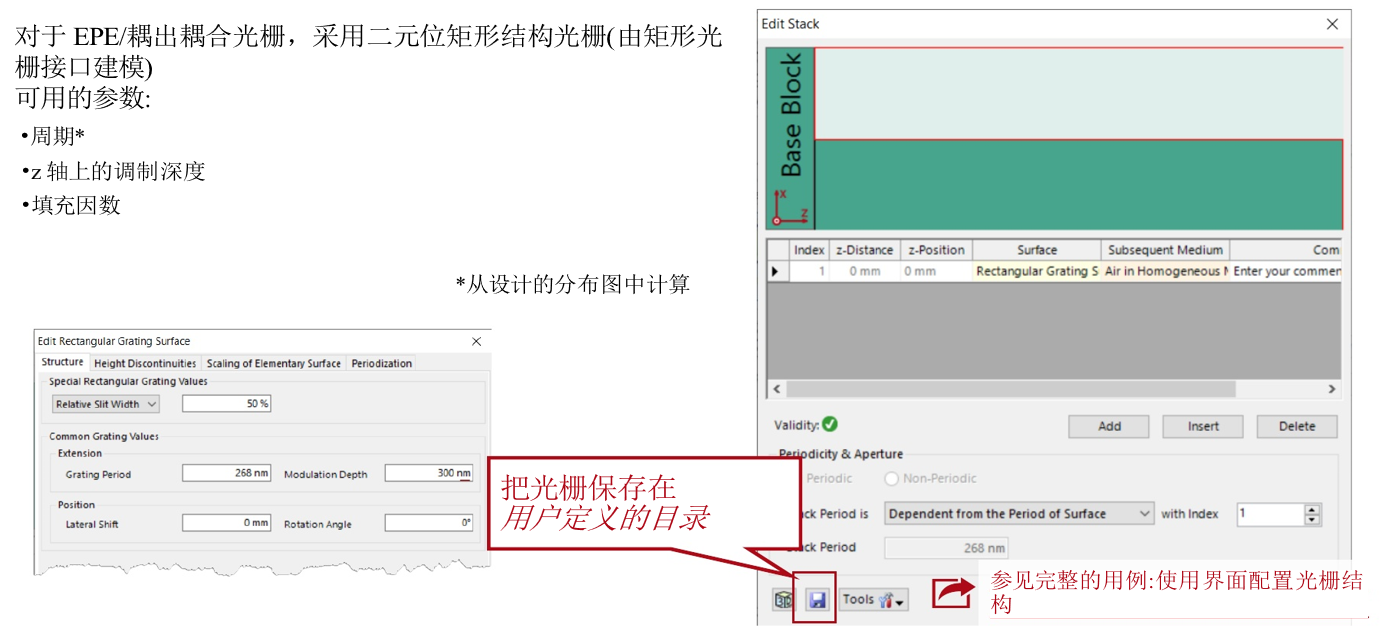Click the z-Distance 0 mm cell
Viewport: 1380px width, 641px height.
(x=864, y=271)
